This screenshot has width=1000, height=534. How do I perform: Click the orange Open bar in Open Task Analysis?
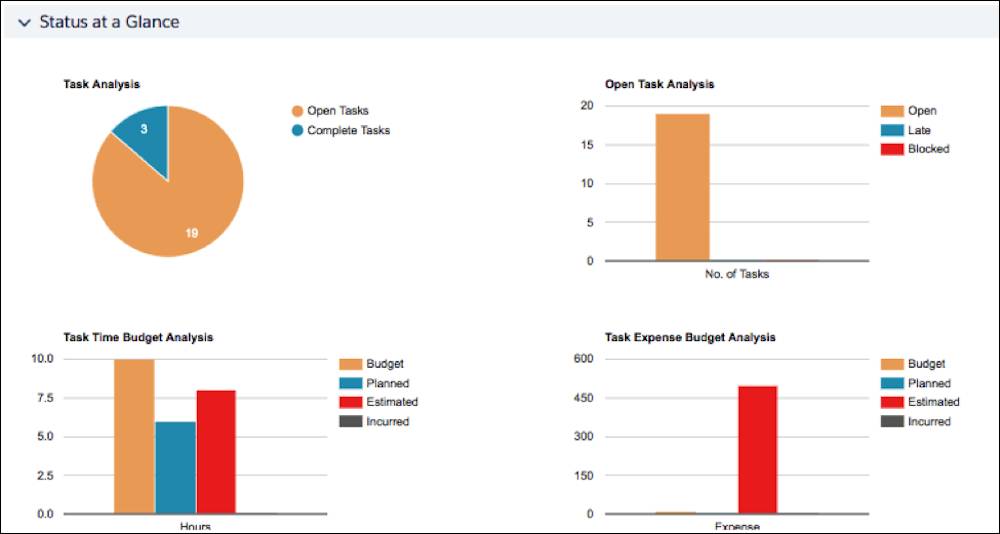pyautogui.click(x=682, y=187)
